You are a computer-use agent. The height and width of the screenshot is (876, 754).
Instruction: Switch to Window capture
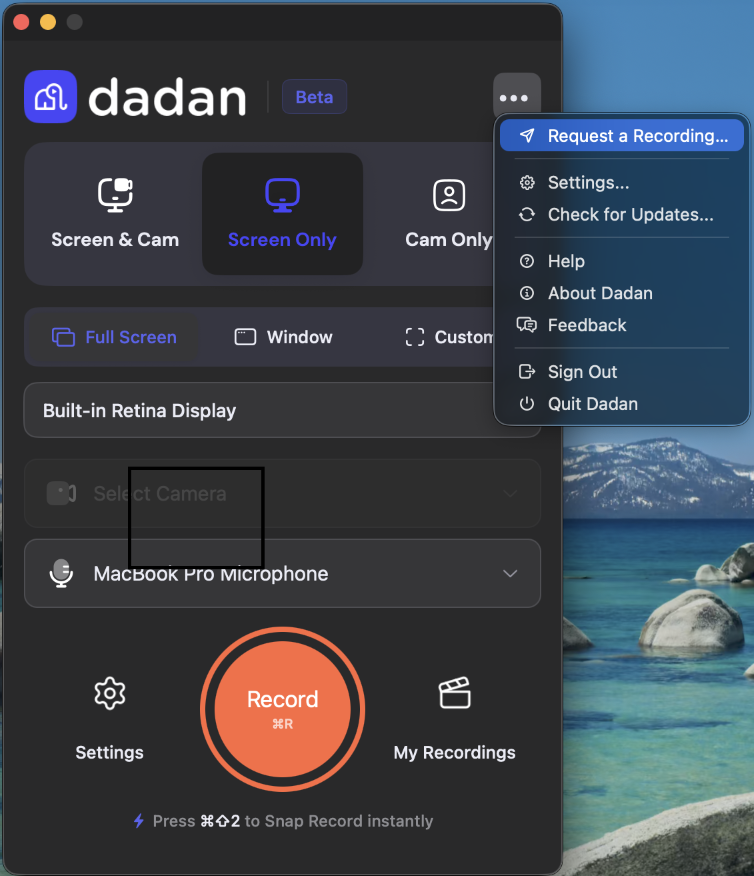(283, 337)
